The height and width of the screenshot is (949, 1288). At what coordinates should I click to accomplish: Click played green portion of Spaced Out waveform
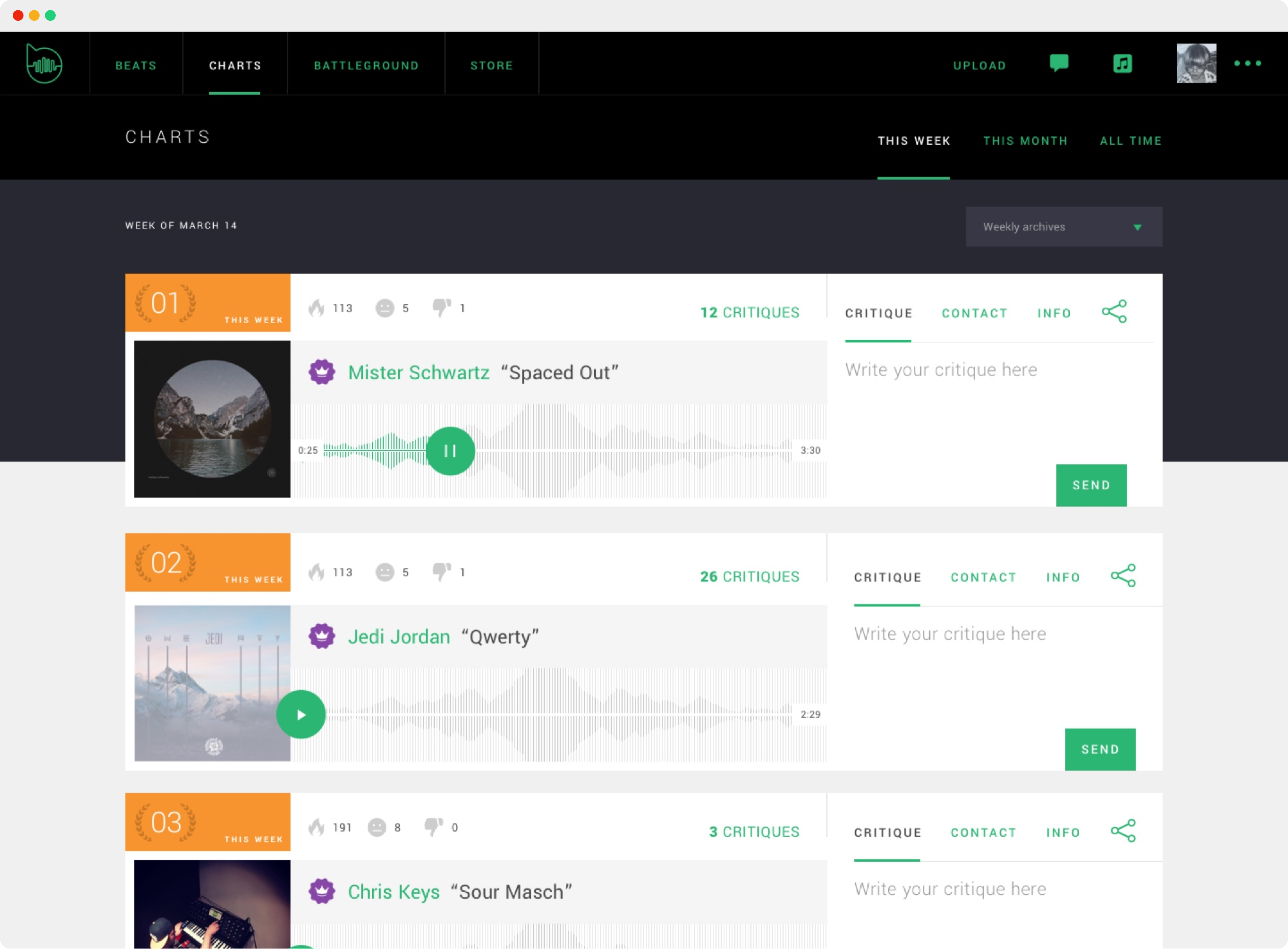coord(375,451)
